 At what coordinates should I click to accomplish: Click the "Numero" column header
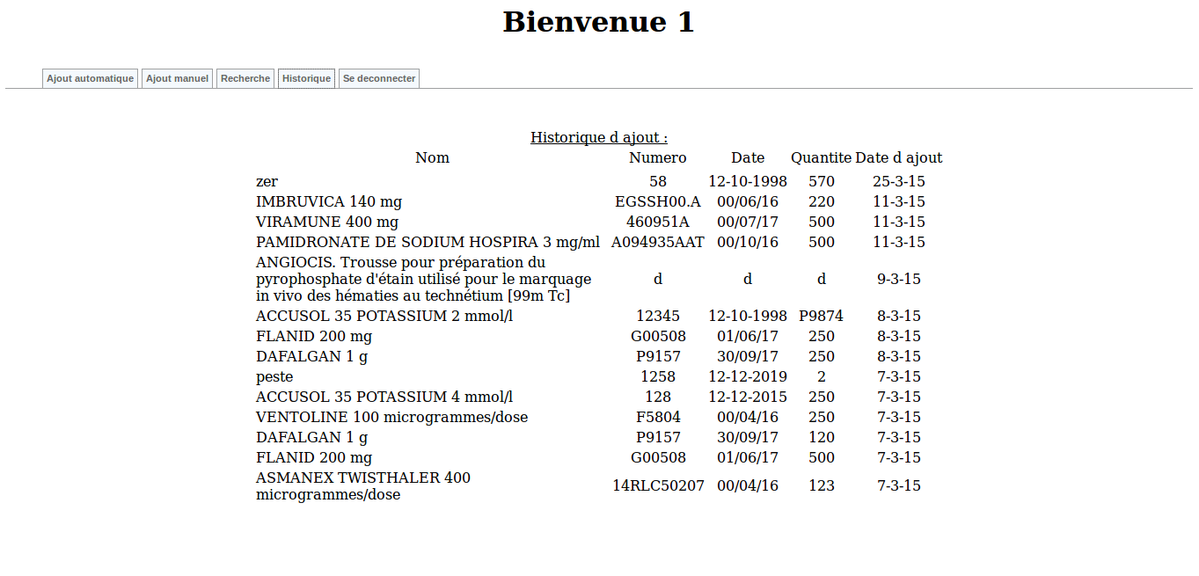point(657,157)
